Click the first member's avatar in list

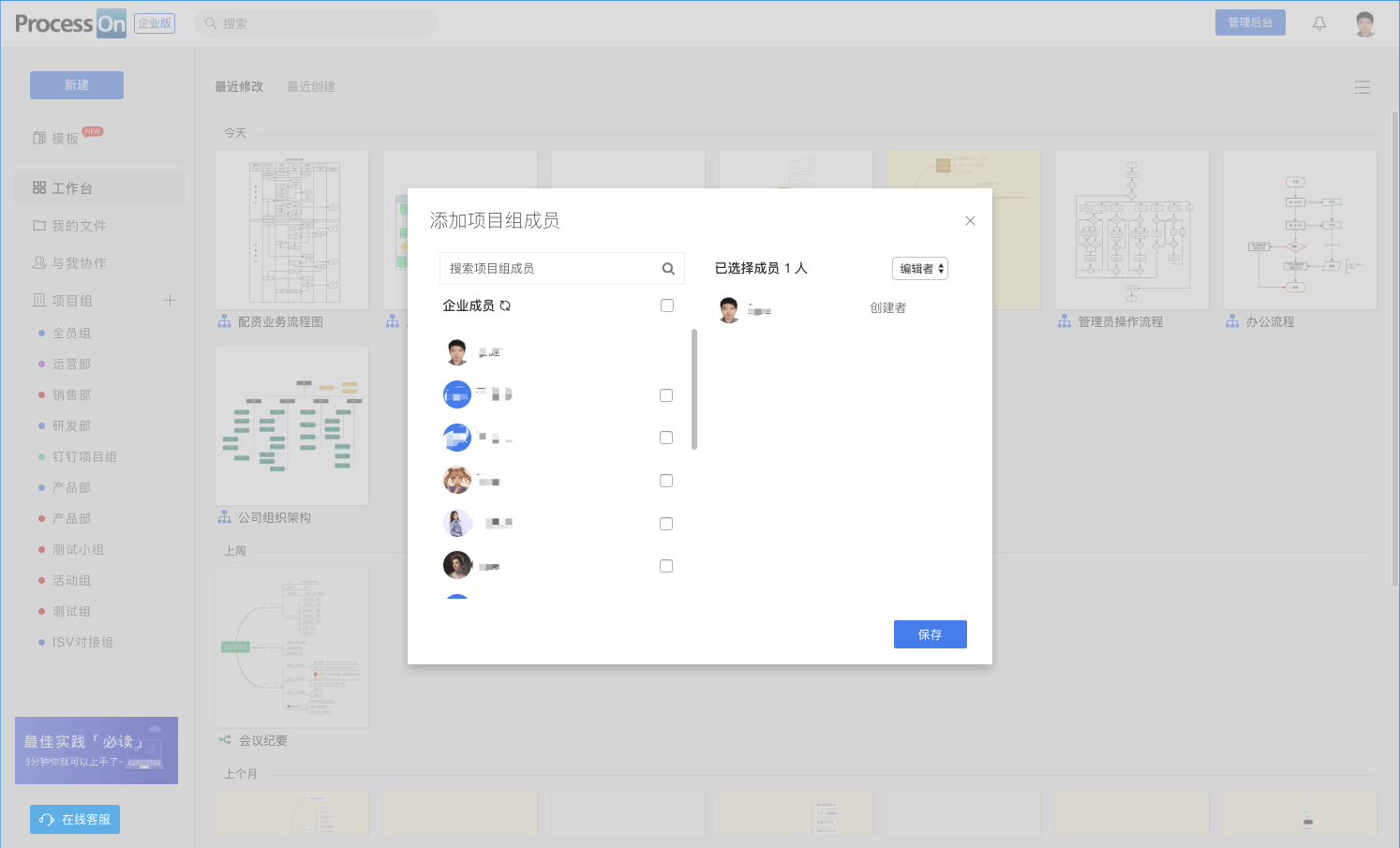(x=457, y=352)
